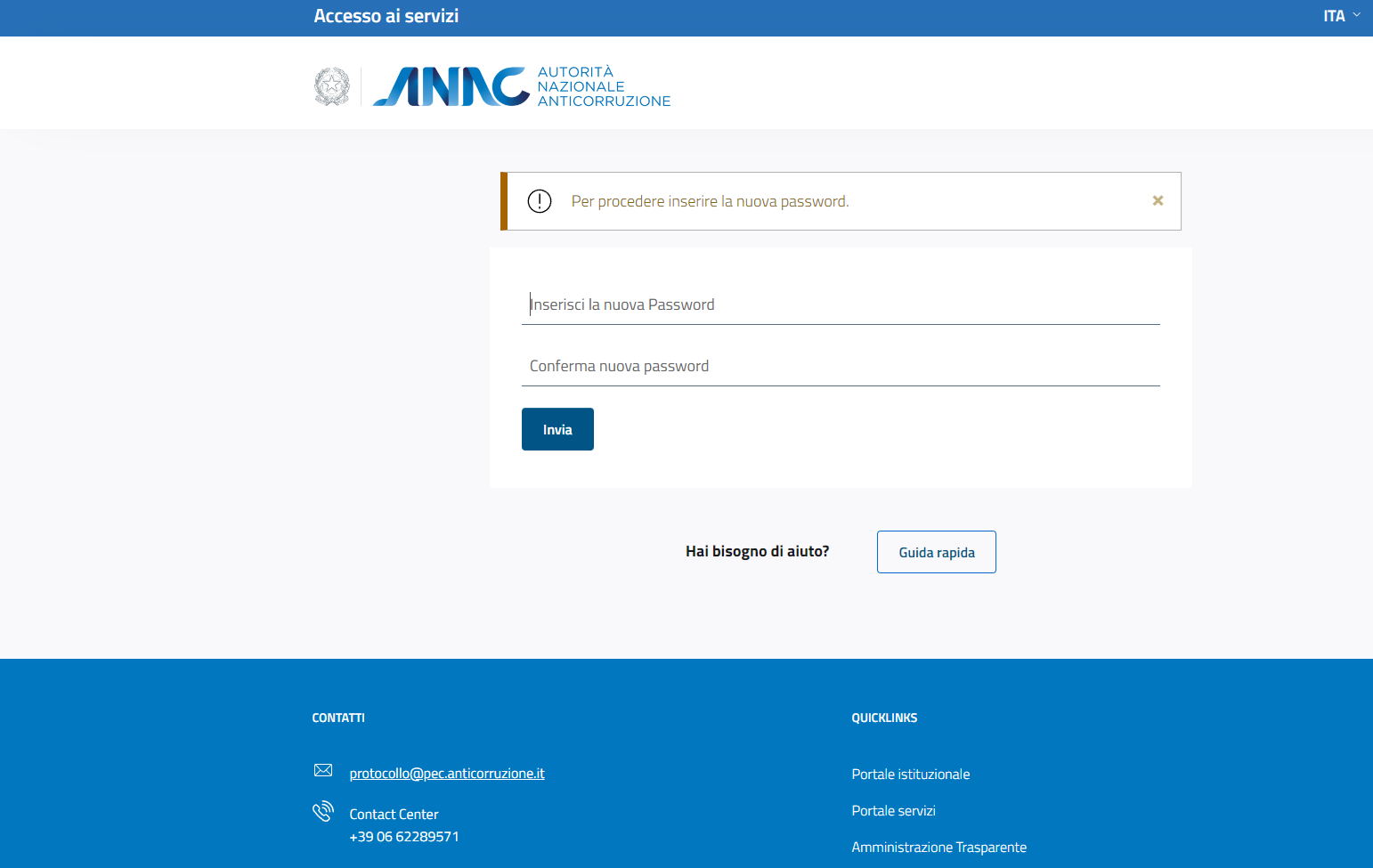
Task: Click the 'Hai bisogno di aiuto?' text
Action: pos(757,552)
